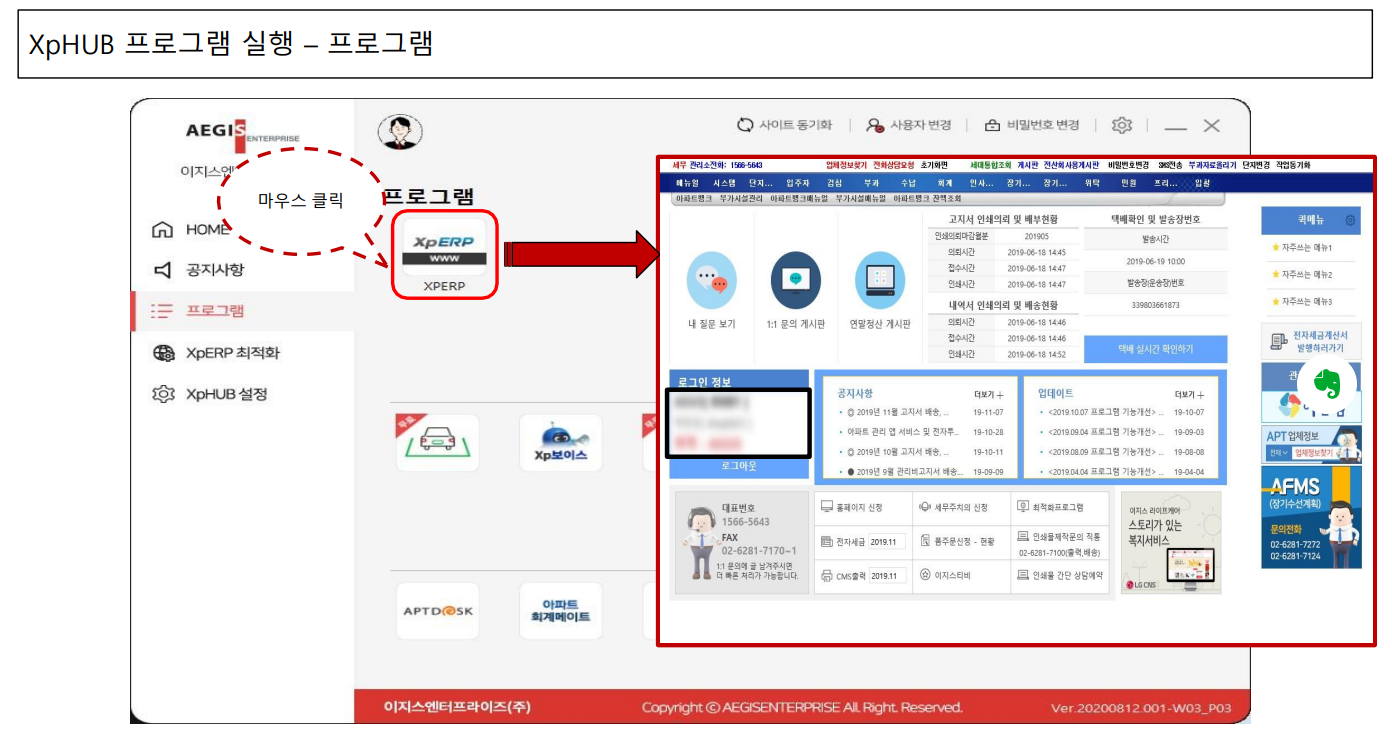Open 검침 menu in XpERP
Image resolution: width=1392 pixels, height=747 pixels.
[x=834, y=183]
